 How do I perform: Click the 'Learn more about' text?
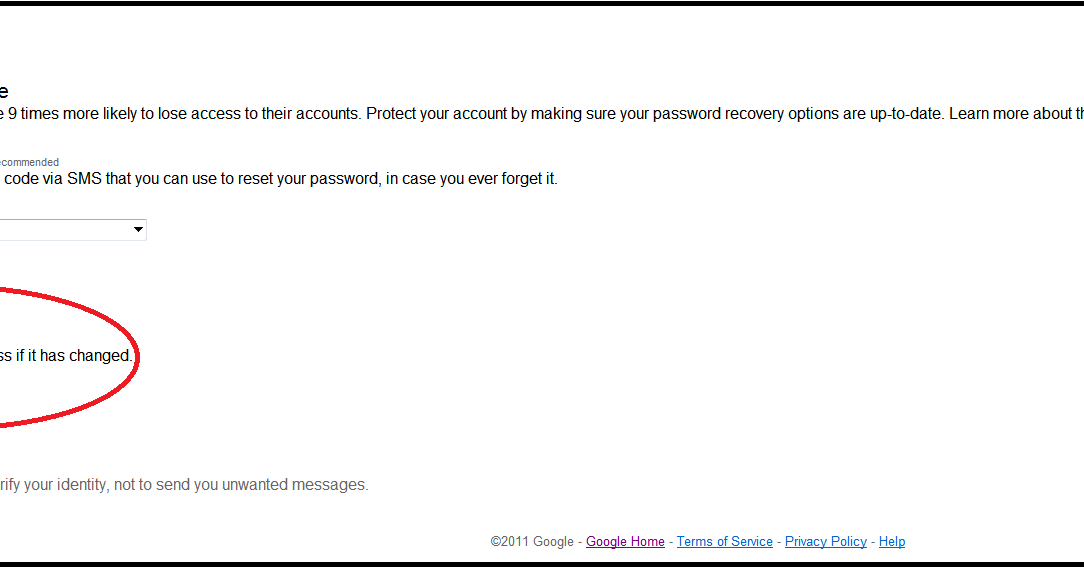point(1010,113)
